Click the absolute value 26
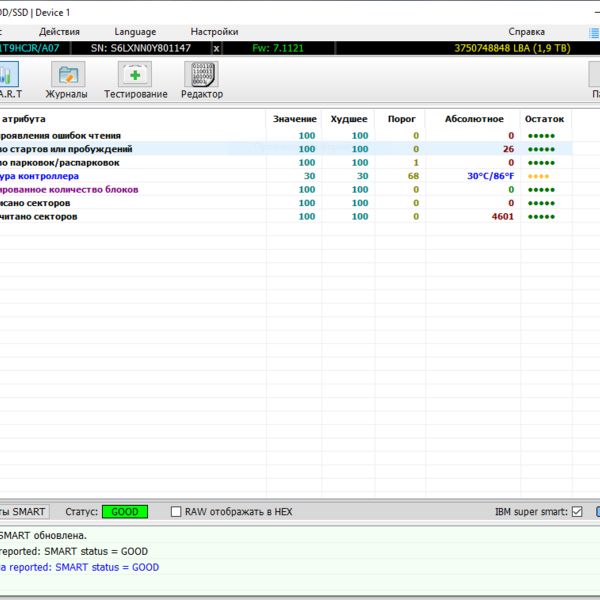The height and width of the screenshot is (600, 600). pos(508,149)
